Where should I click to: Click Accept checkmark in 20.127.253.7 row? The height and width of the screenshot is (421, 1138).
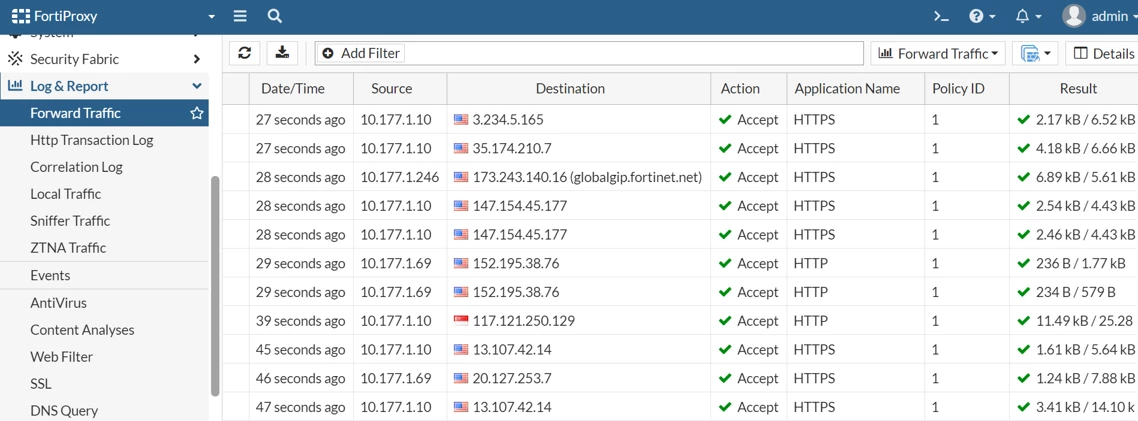pyautogui.click(x=724, y=378)
